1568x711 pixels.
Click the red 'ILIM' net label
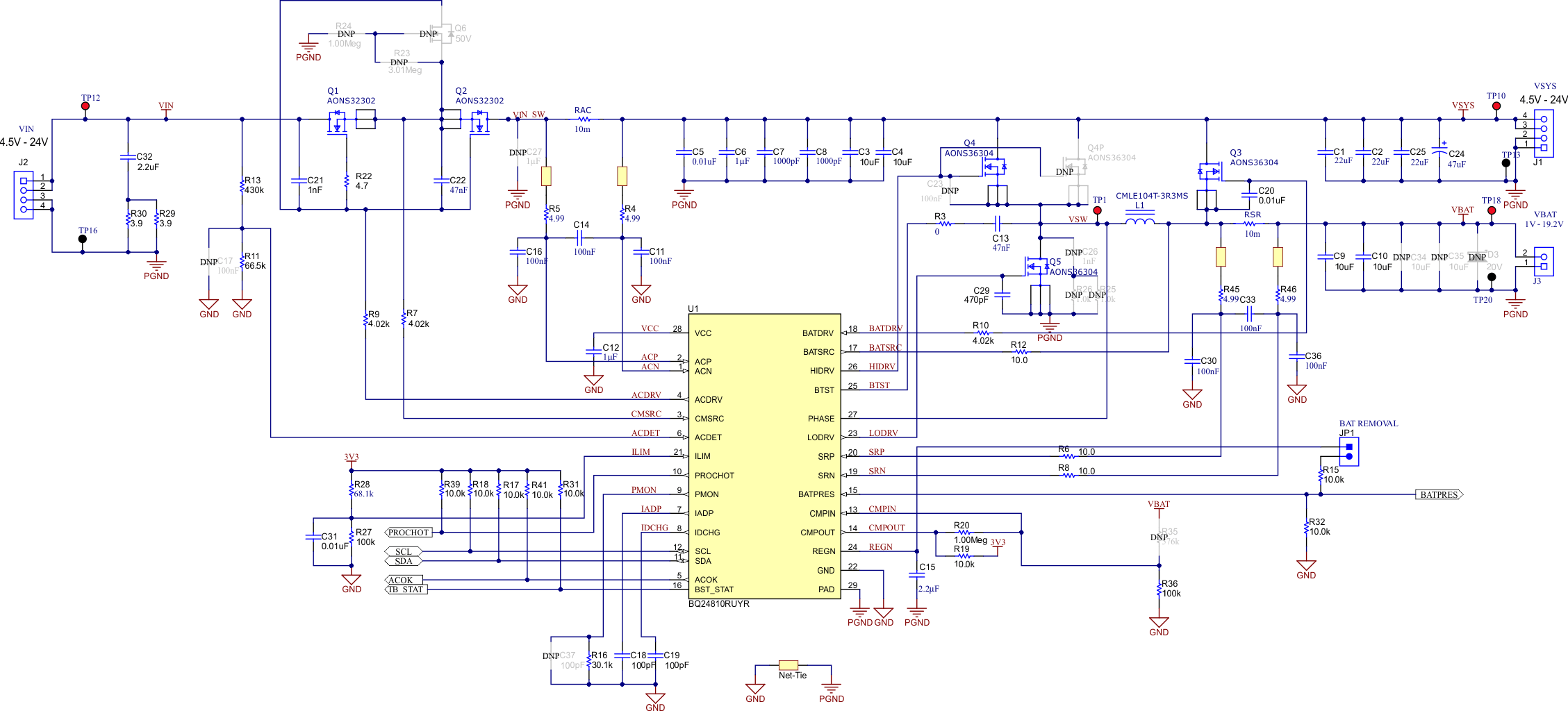[x=641, y=452]
